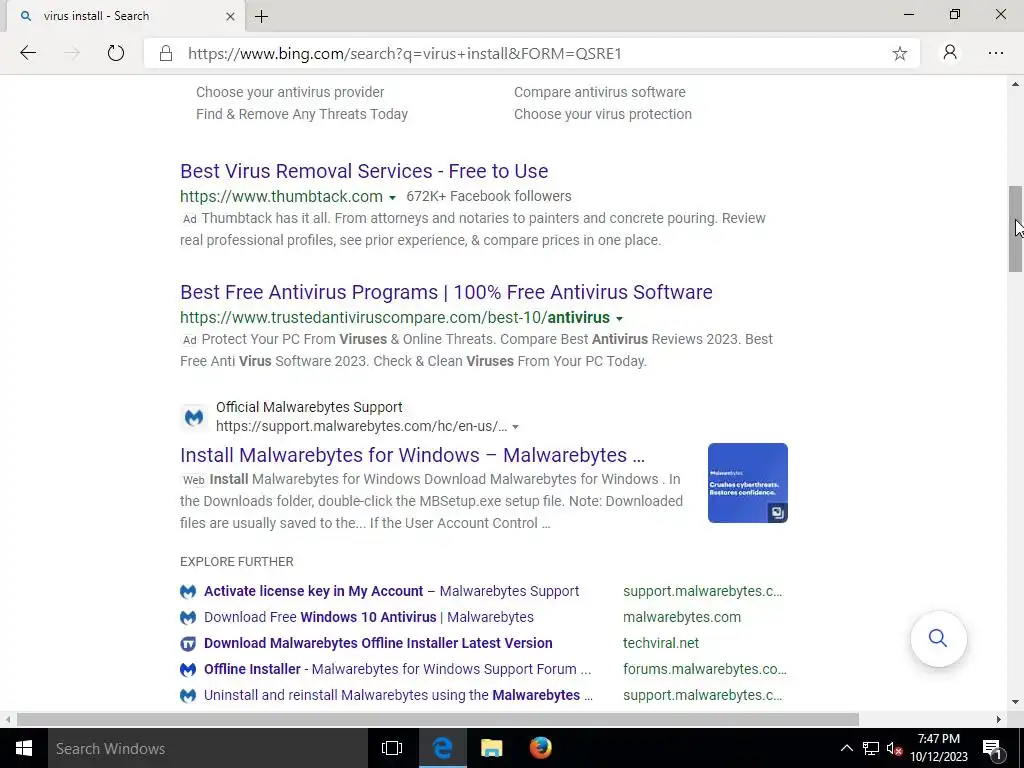Click vertical scrollbar thumb
The image size is (1024, 768).
click(x=1015, y=229)
